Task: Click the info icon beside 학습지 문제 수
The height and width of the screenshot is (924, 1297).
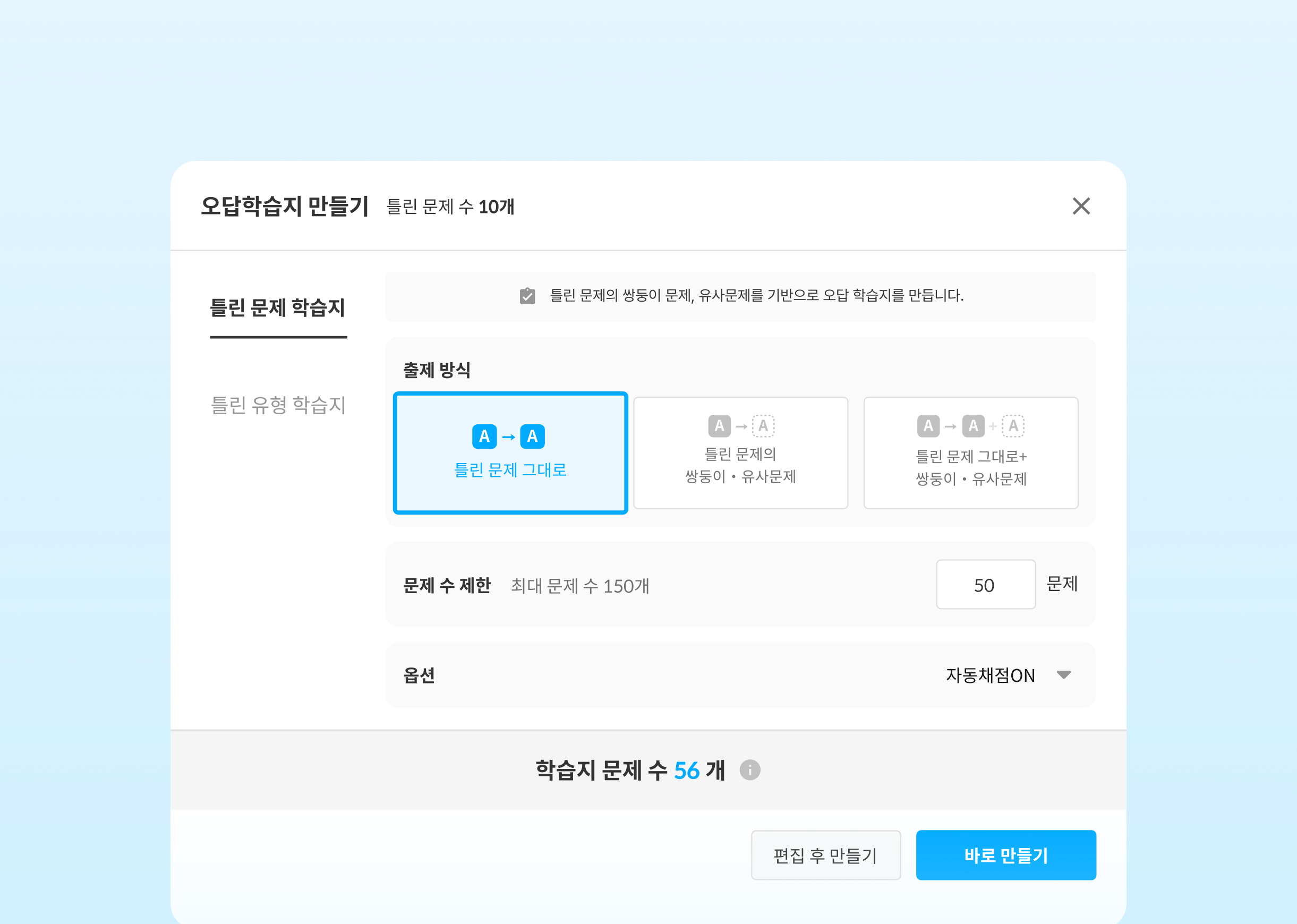Action: (749, 770)
